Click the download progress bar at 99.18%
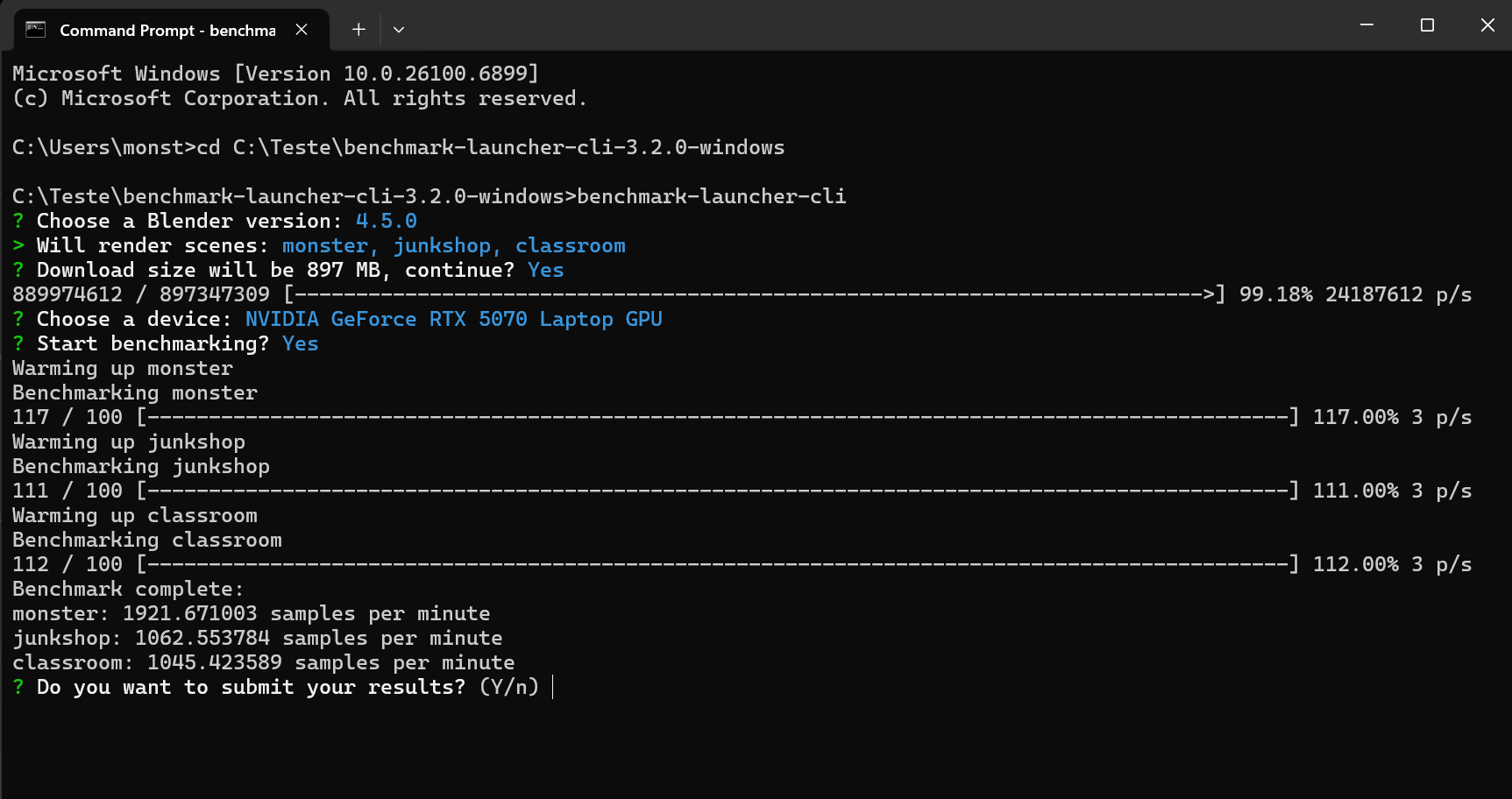Viewport: 1512px width, 799px height. point(754,295)
